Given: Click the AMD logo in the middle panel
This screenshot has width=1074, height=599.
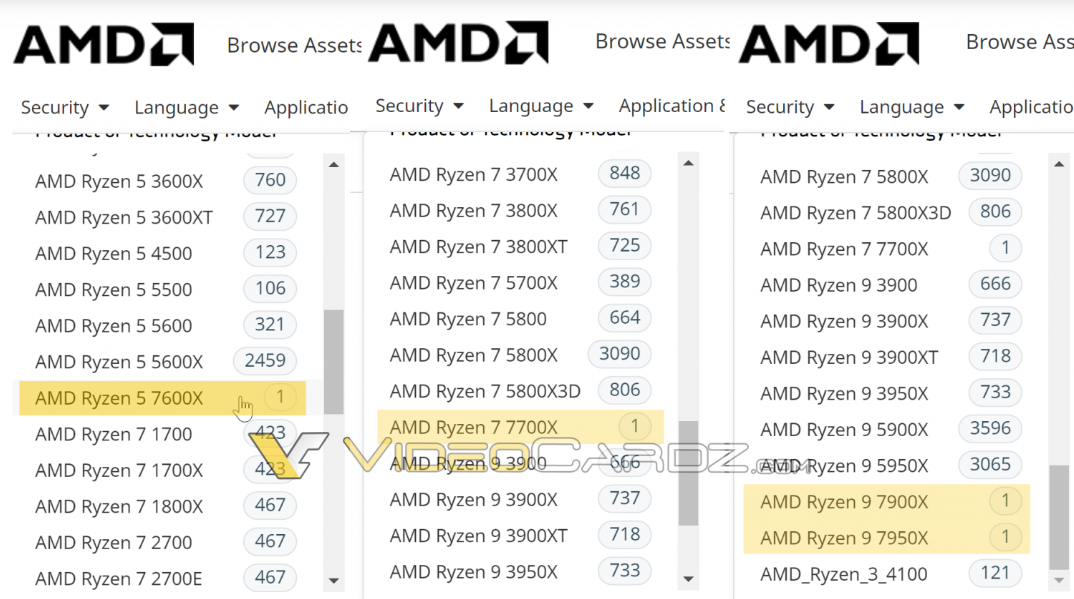Looking at the screenshot, I should 458,42.
